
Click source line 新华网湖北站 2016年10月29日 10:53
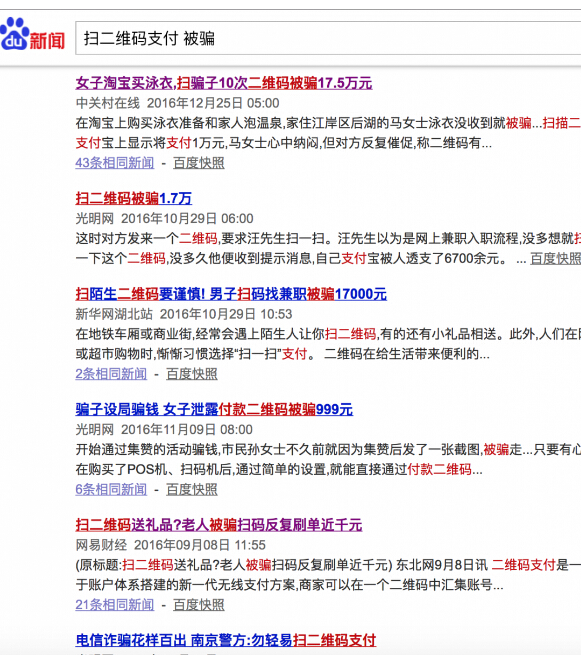[184, 314]
